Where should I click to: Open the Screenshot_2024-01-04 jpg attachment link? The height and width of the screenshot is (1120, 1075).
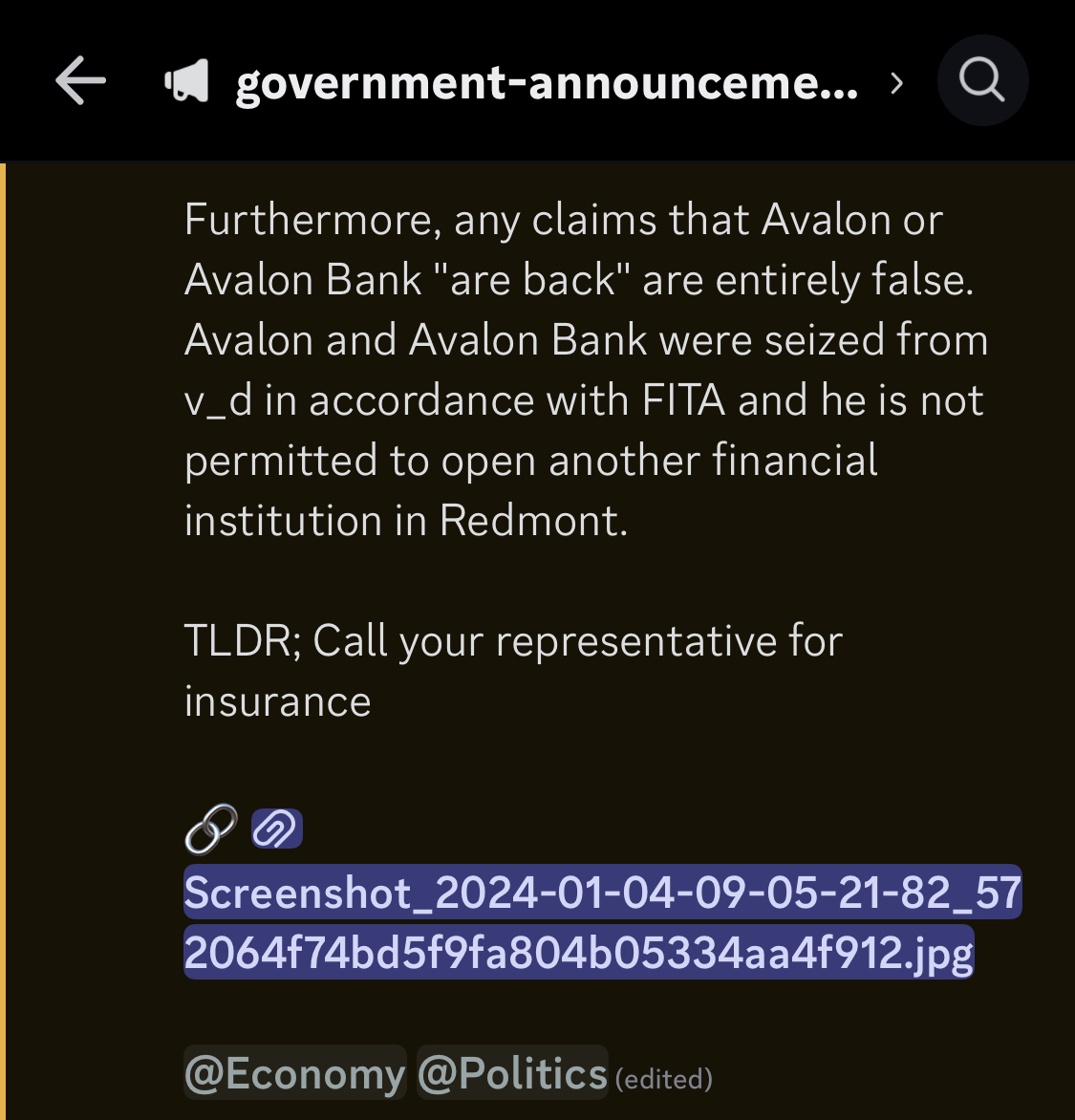(x=602, y=921)
